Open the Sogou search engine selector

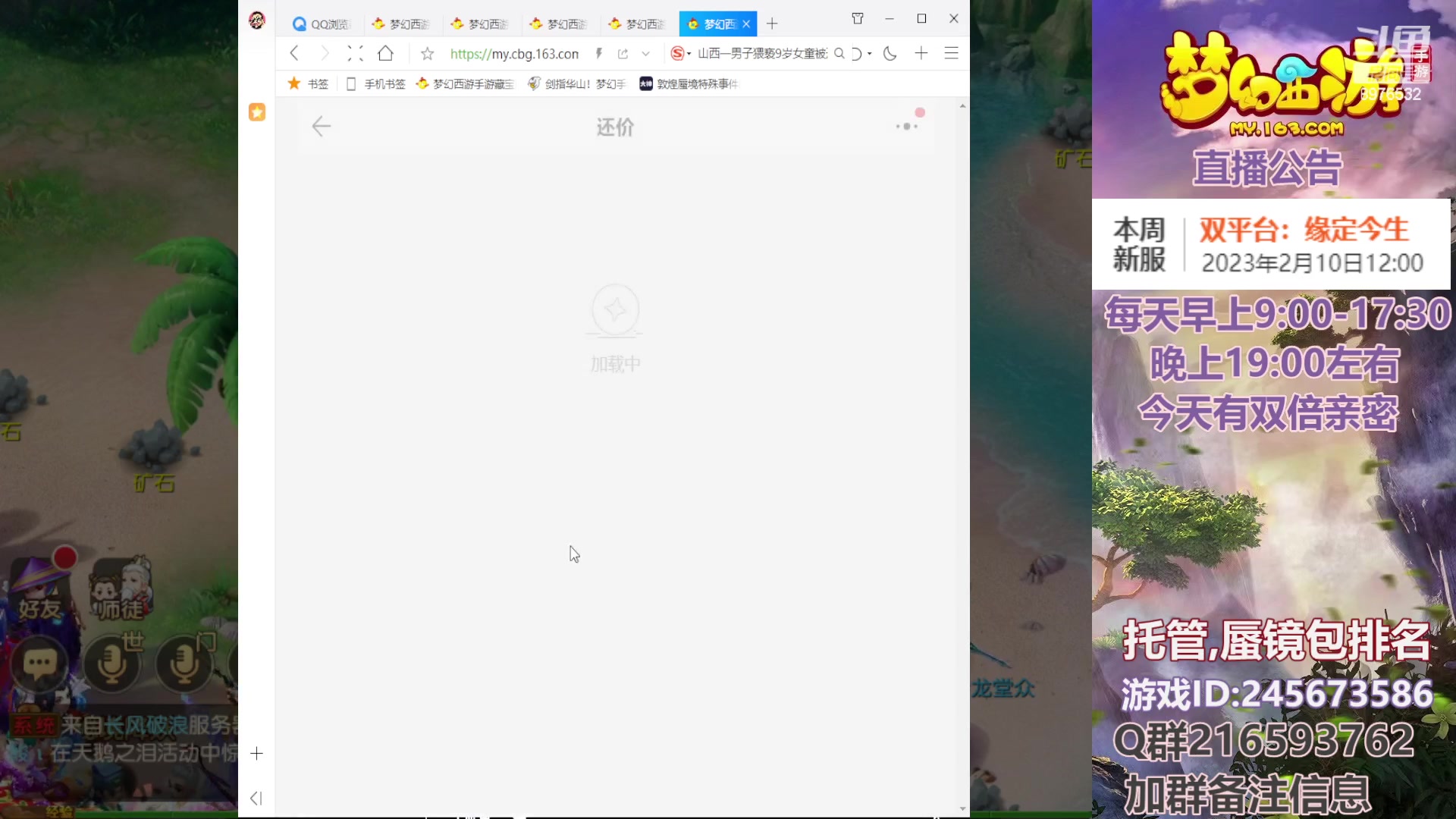pos(680,53)
